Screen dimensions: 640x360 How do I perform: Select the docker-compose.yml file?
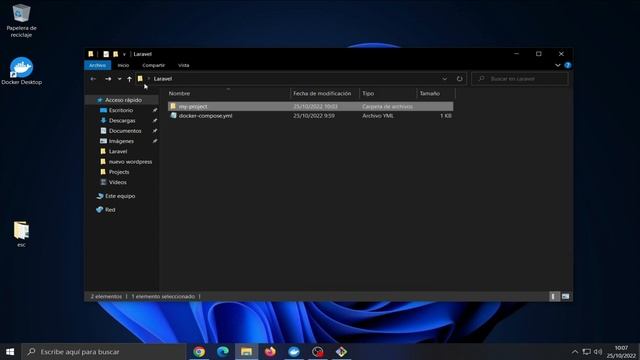tap(205, 116)
